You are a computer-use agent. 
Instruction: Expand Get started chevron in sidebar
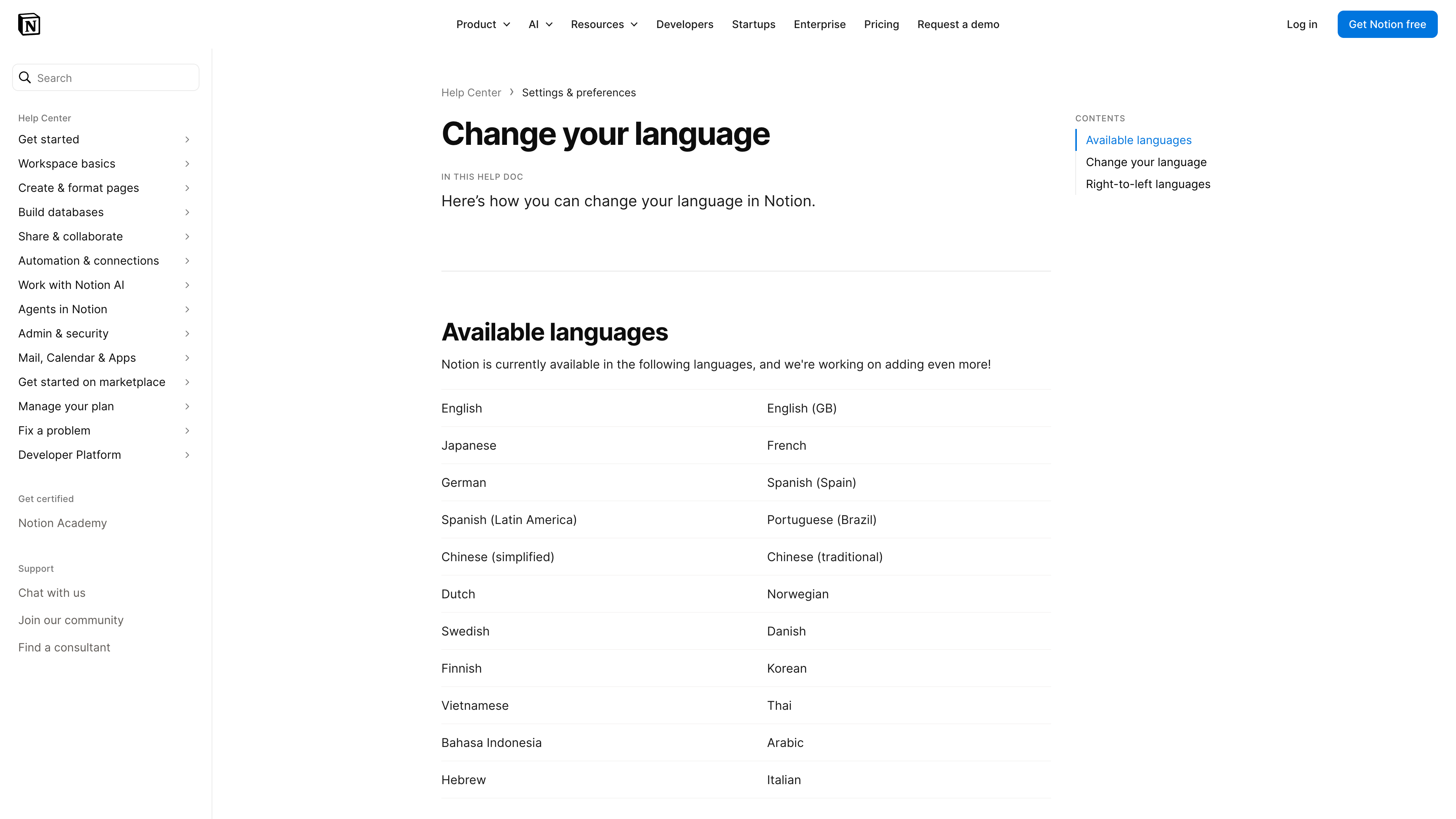point(187,140)
